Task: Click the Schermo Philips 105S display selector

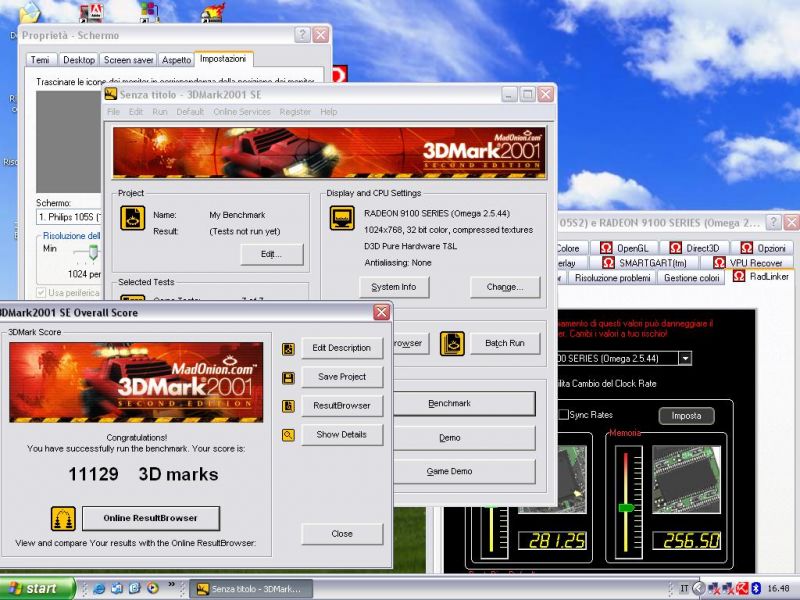Action: pyautogui.click(x=69, y=217)
